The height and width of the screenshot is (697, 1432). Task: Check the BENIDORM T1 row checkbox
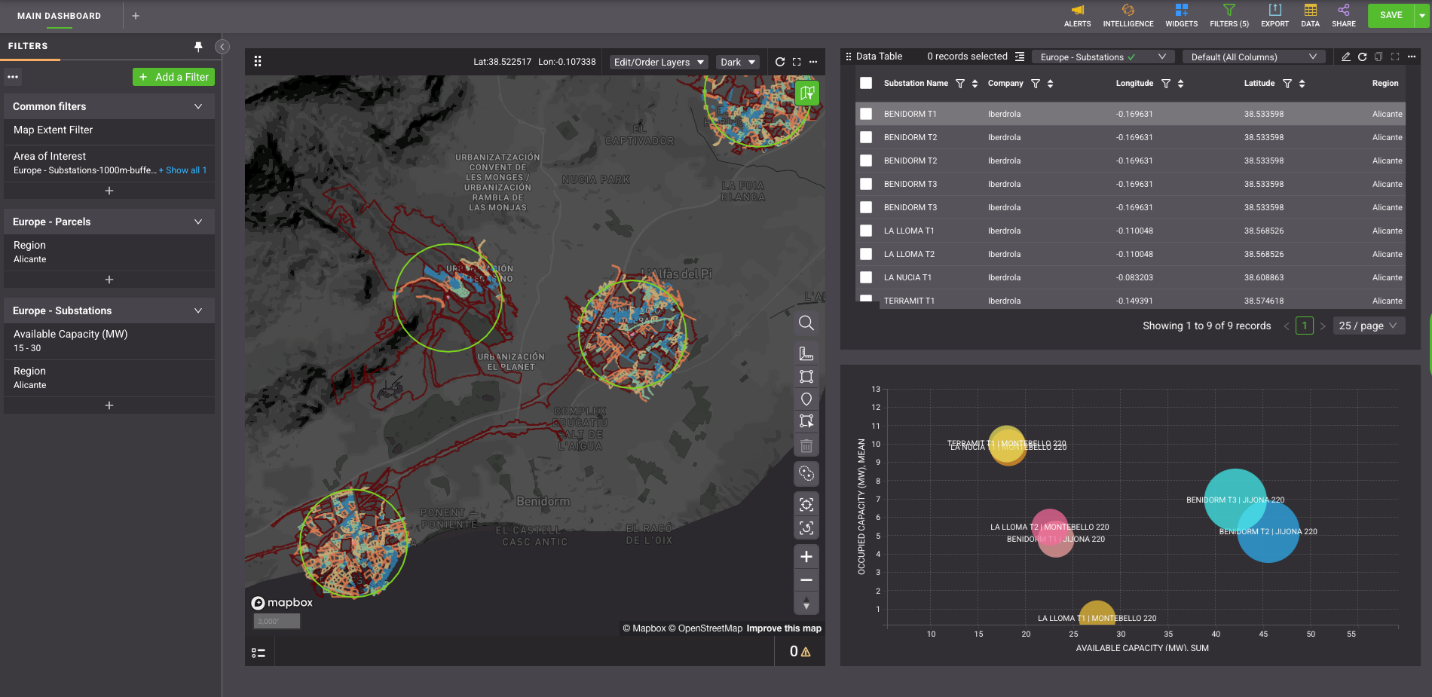(x=866, y=113)
